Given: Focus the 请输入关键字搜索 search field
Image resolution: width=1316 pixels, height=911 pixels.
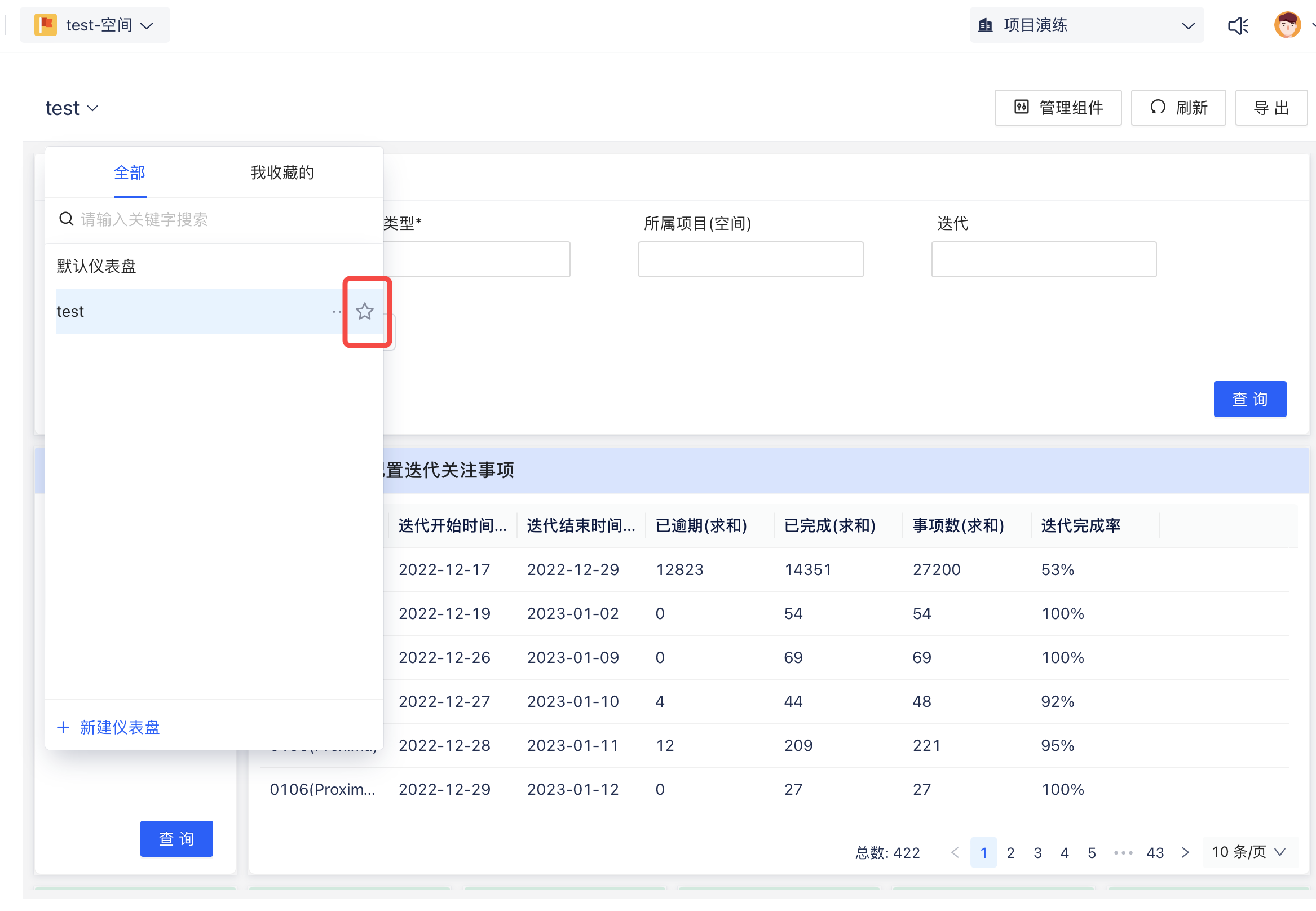Looking at the screenshot, I should click(x=214, y=220).
